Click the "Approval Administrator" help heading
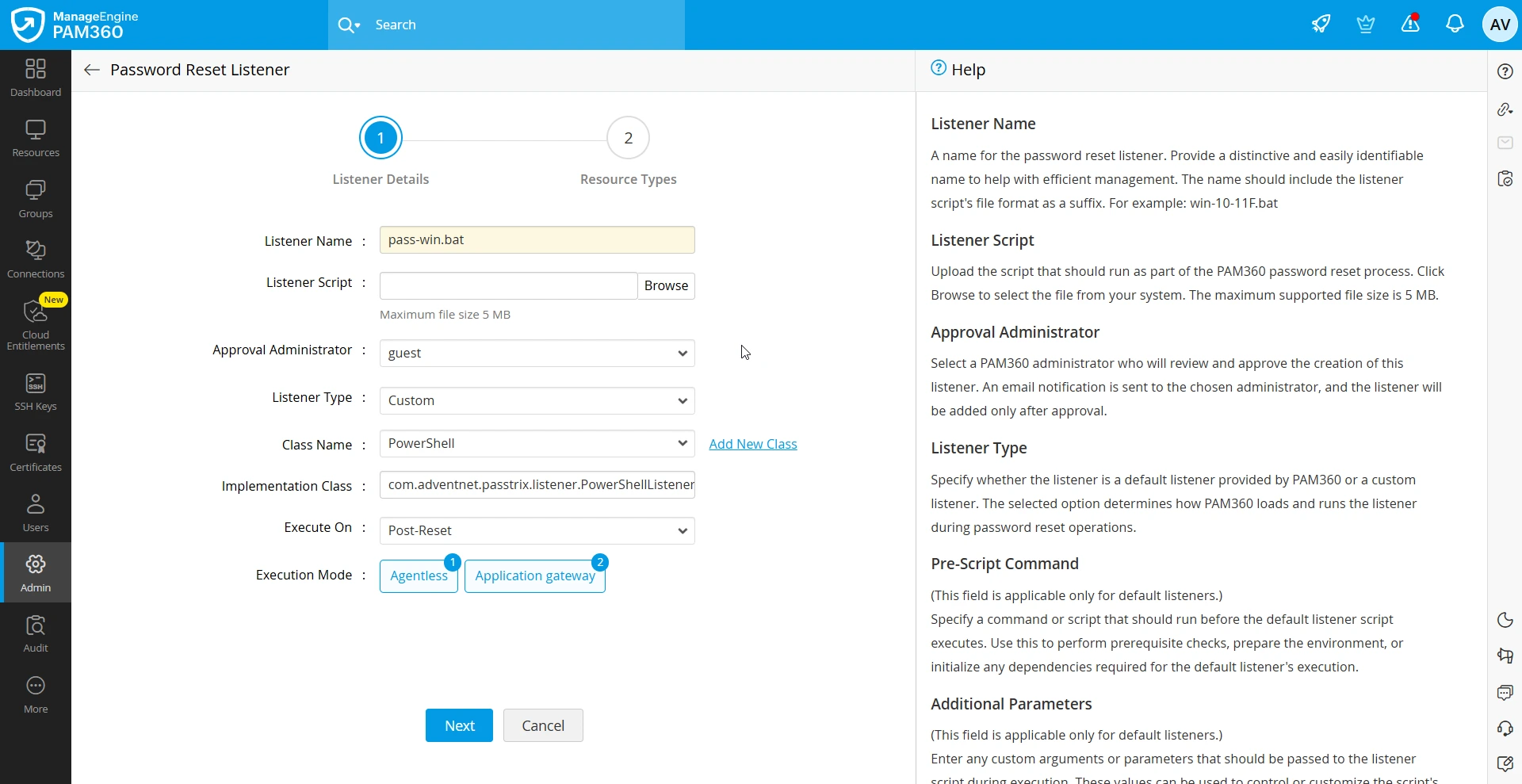This screenshot has height=784, width=1522. tap(1015, 332)
